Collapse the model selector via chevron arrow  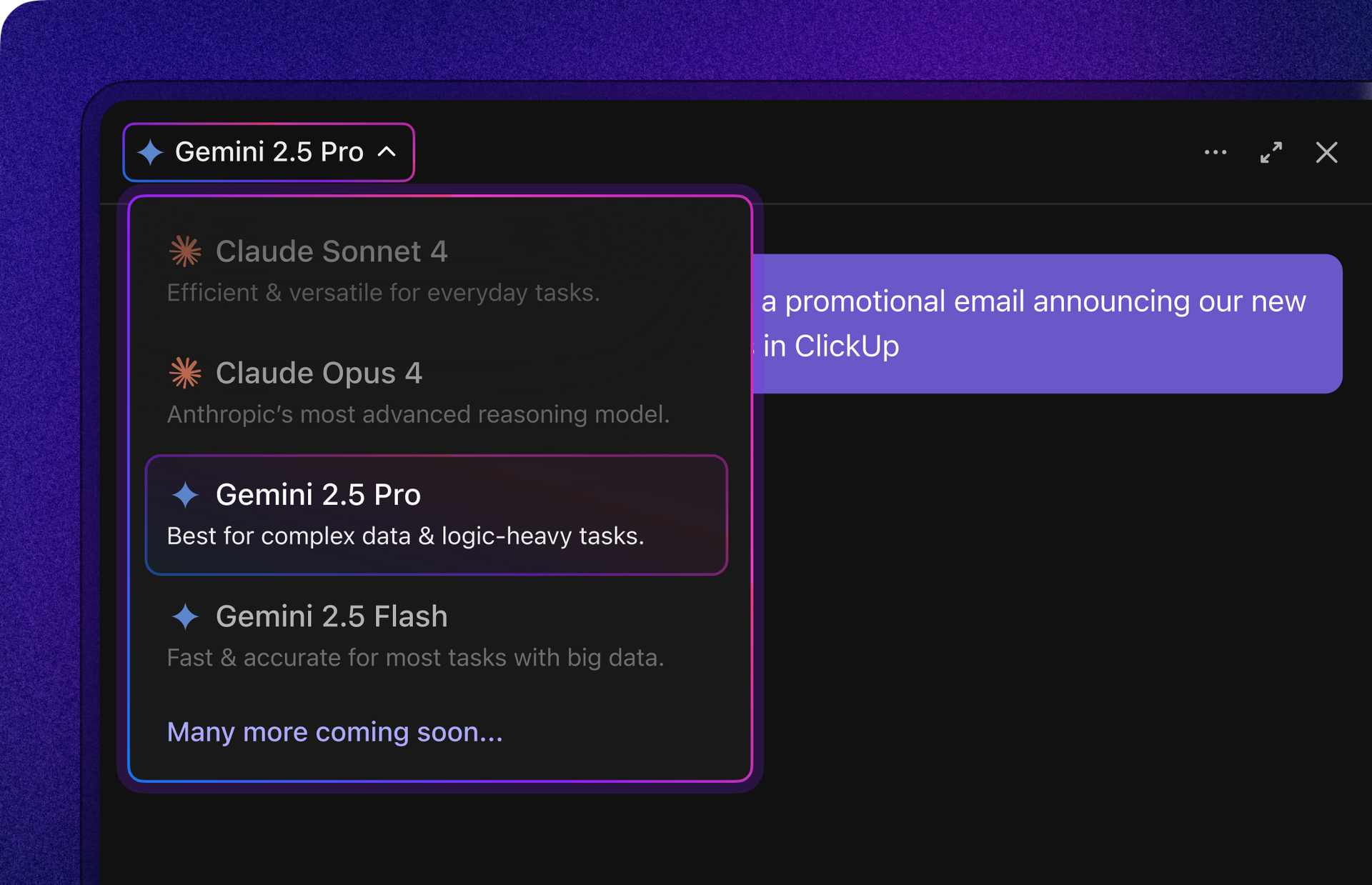point(387,151)
